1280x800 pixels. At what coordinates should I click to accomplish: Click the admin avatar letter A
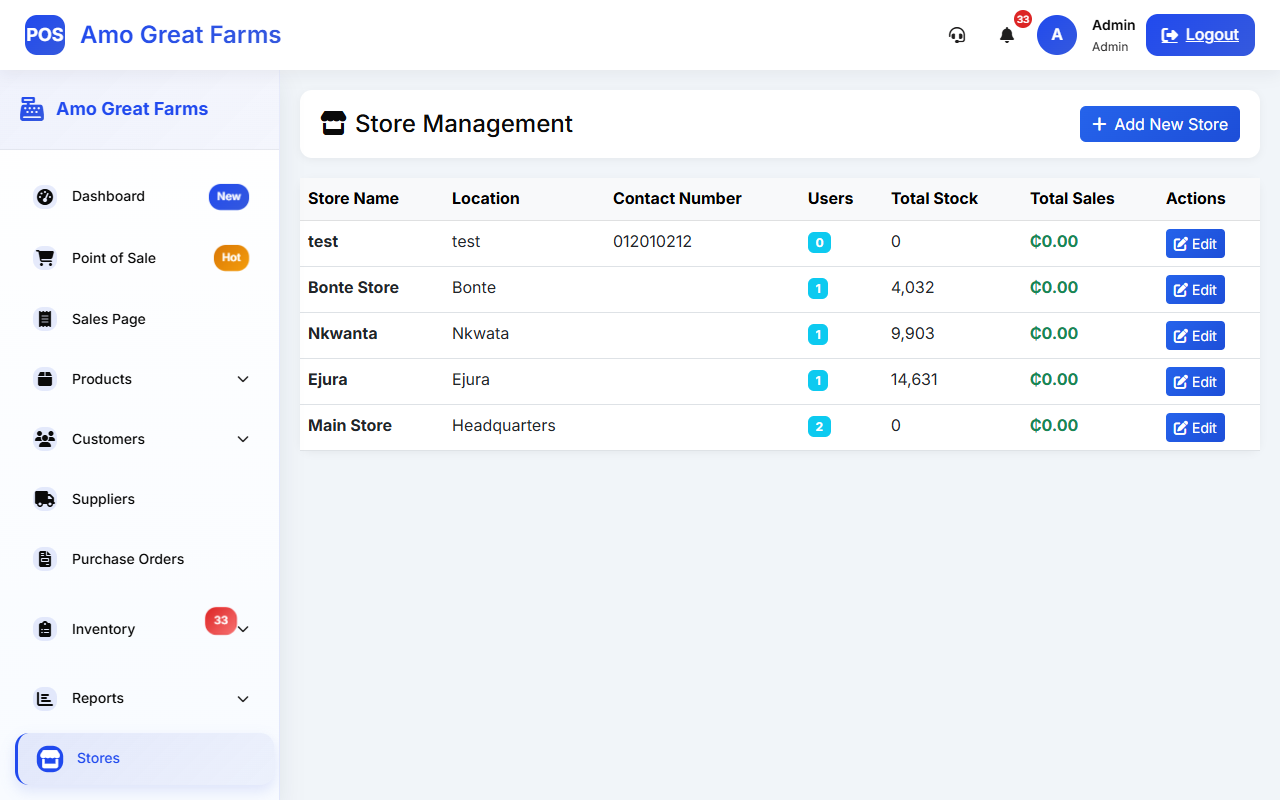point(1057,35)
